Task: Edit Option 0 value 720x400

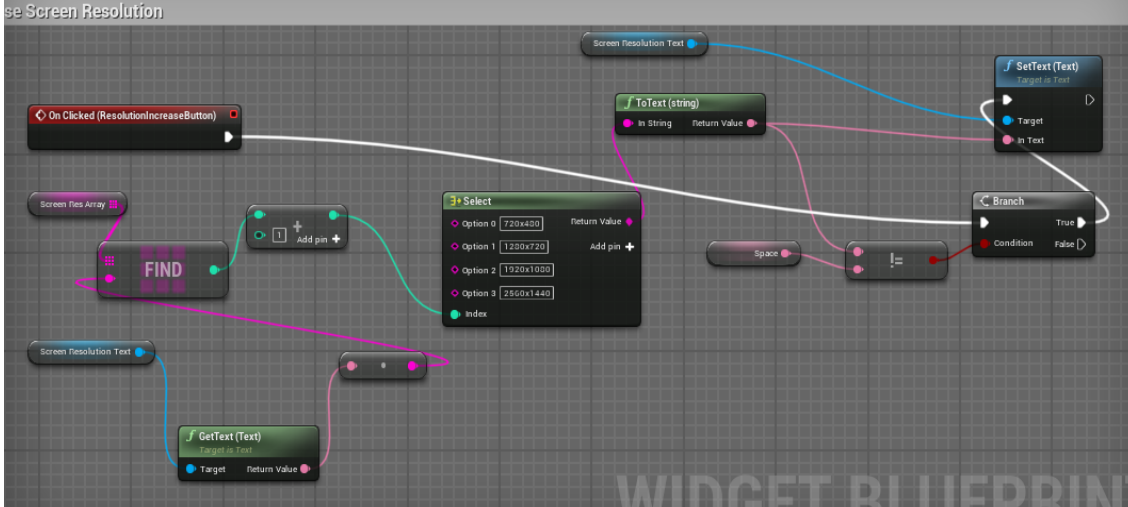Action: (x=522, y=224)
